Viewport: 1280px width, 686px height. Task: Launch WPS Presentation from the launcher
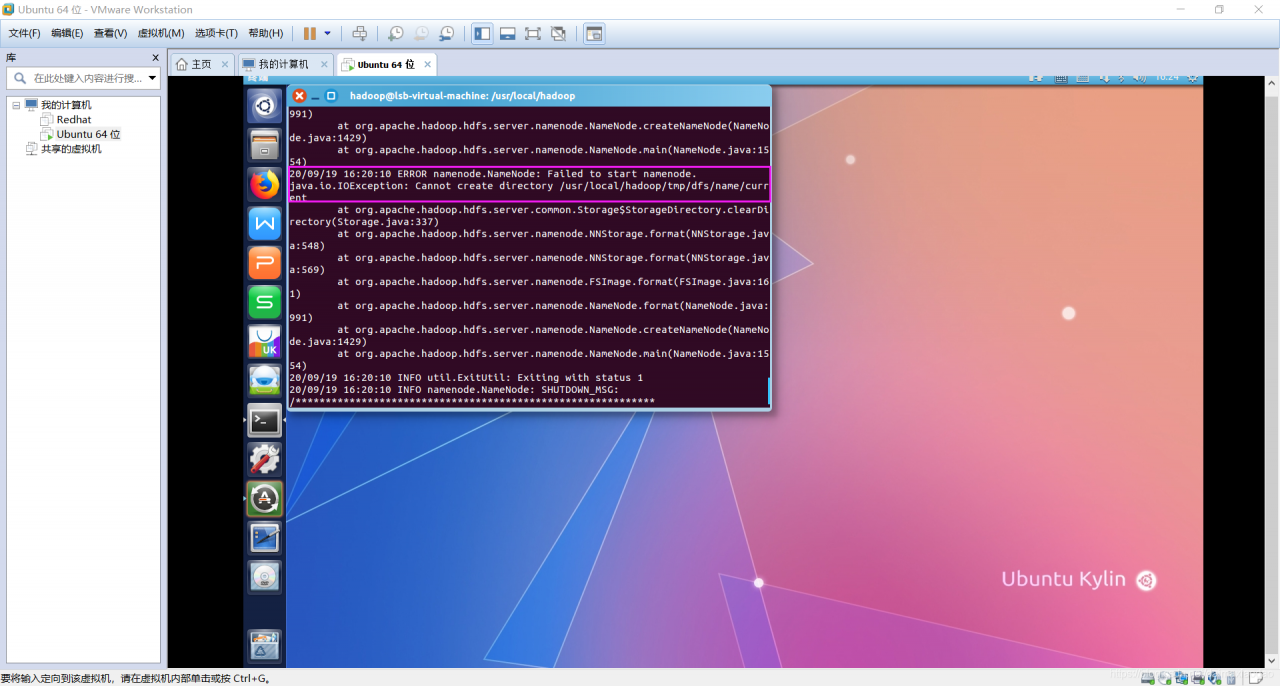(265, 263)
